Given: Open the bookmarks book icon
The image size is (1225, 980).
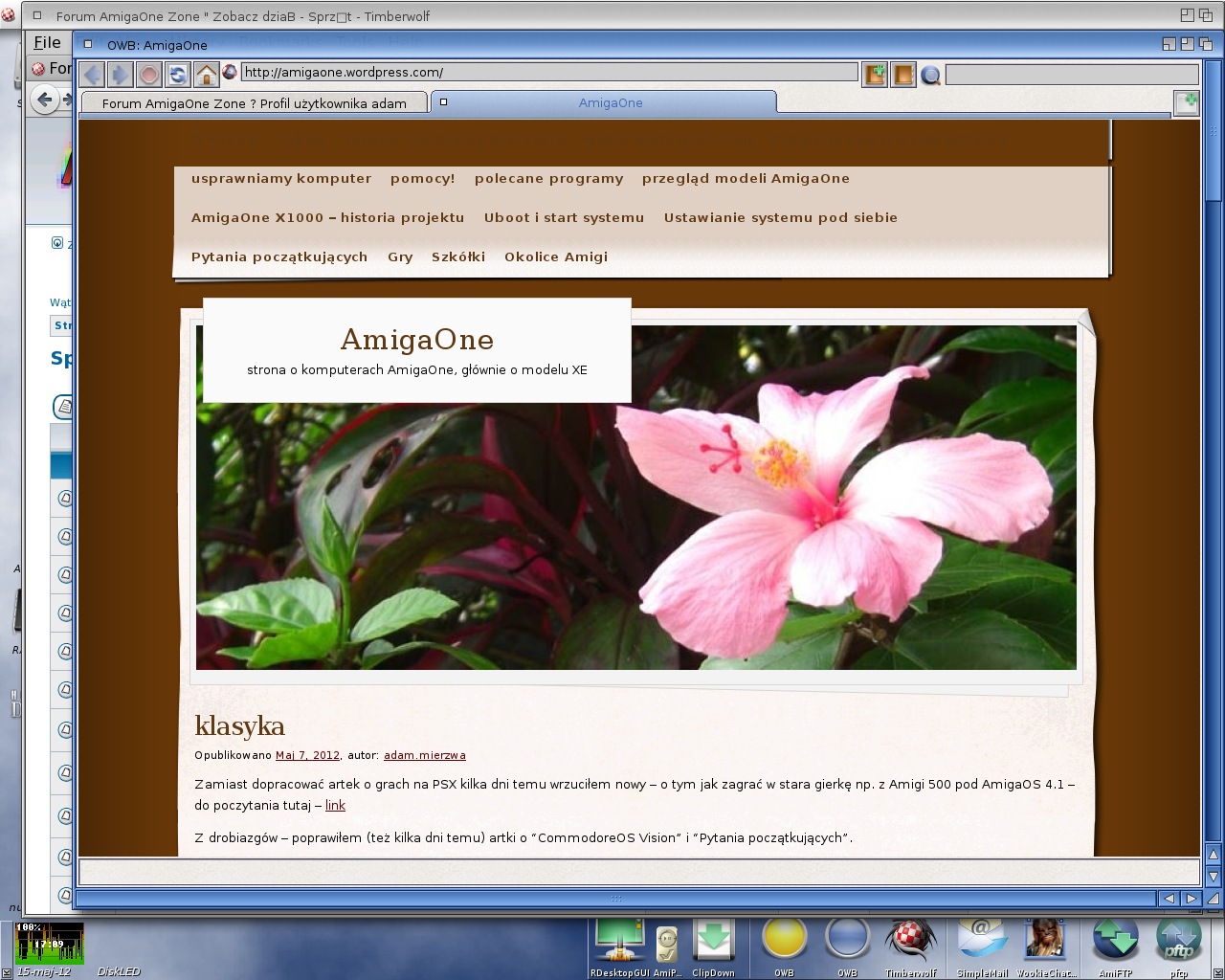Looking at the screenshot, I should pyautogui.click(x=903, y=74).
